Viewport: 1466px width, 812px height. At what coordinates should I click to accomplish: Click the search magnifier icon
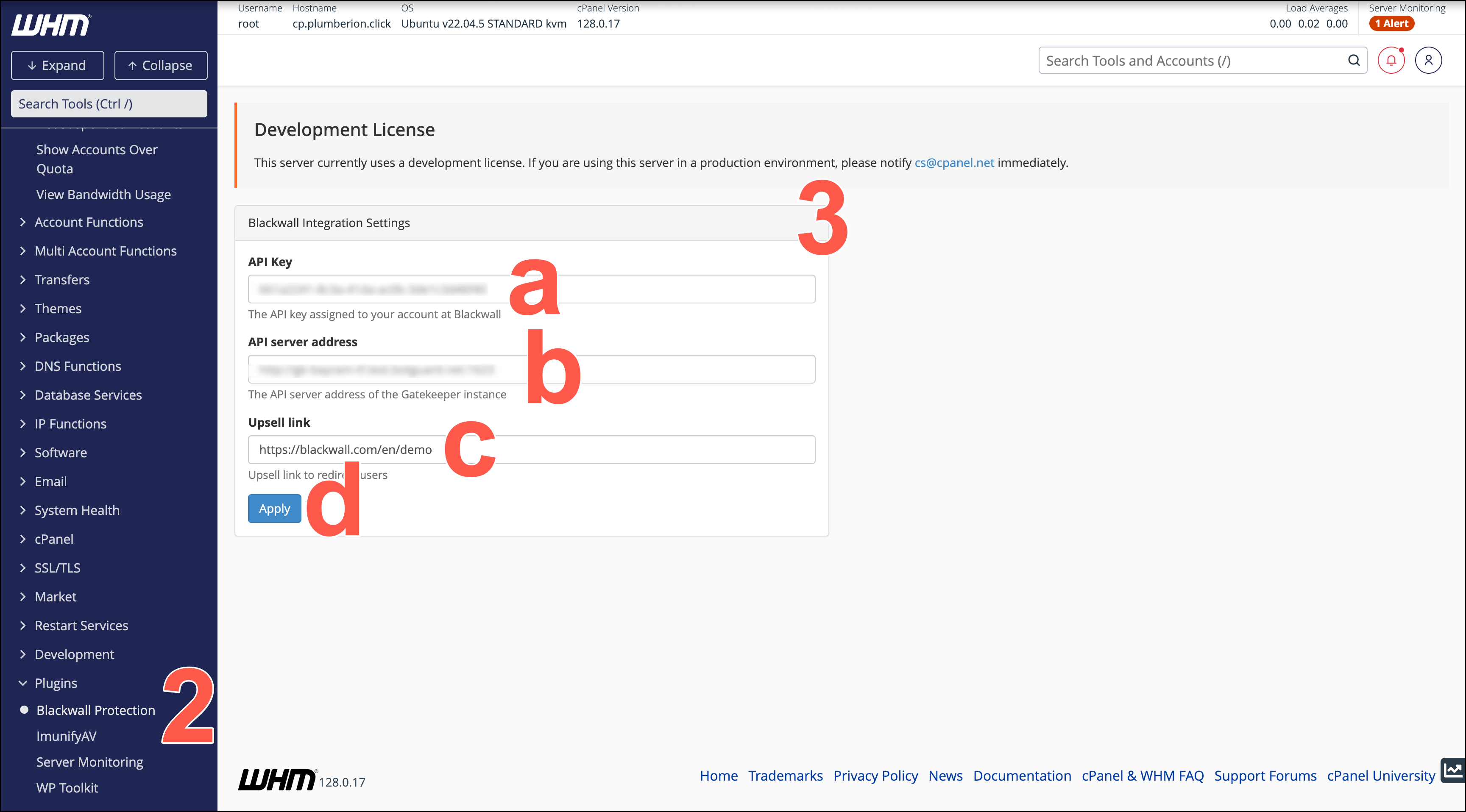click(x=1353, y=60)
